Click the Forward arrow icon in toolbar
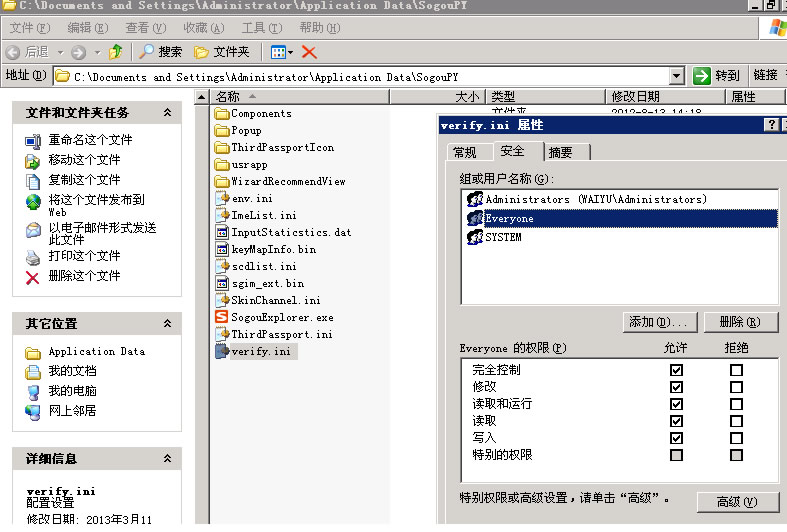Image resolution: width=787 pixels, height=532 pixels. click(78, 52)
